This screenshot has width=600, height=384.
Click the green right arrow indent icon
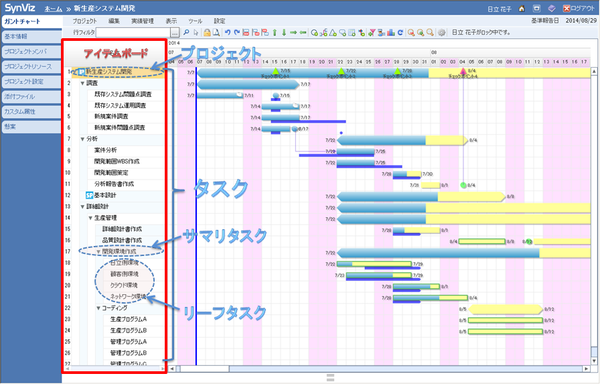293,33
